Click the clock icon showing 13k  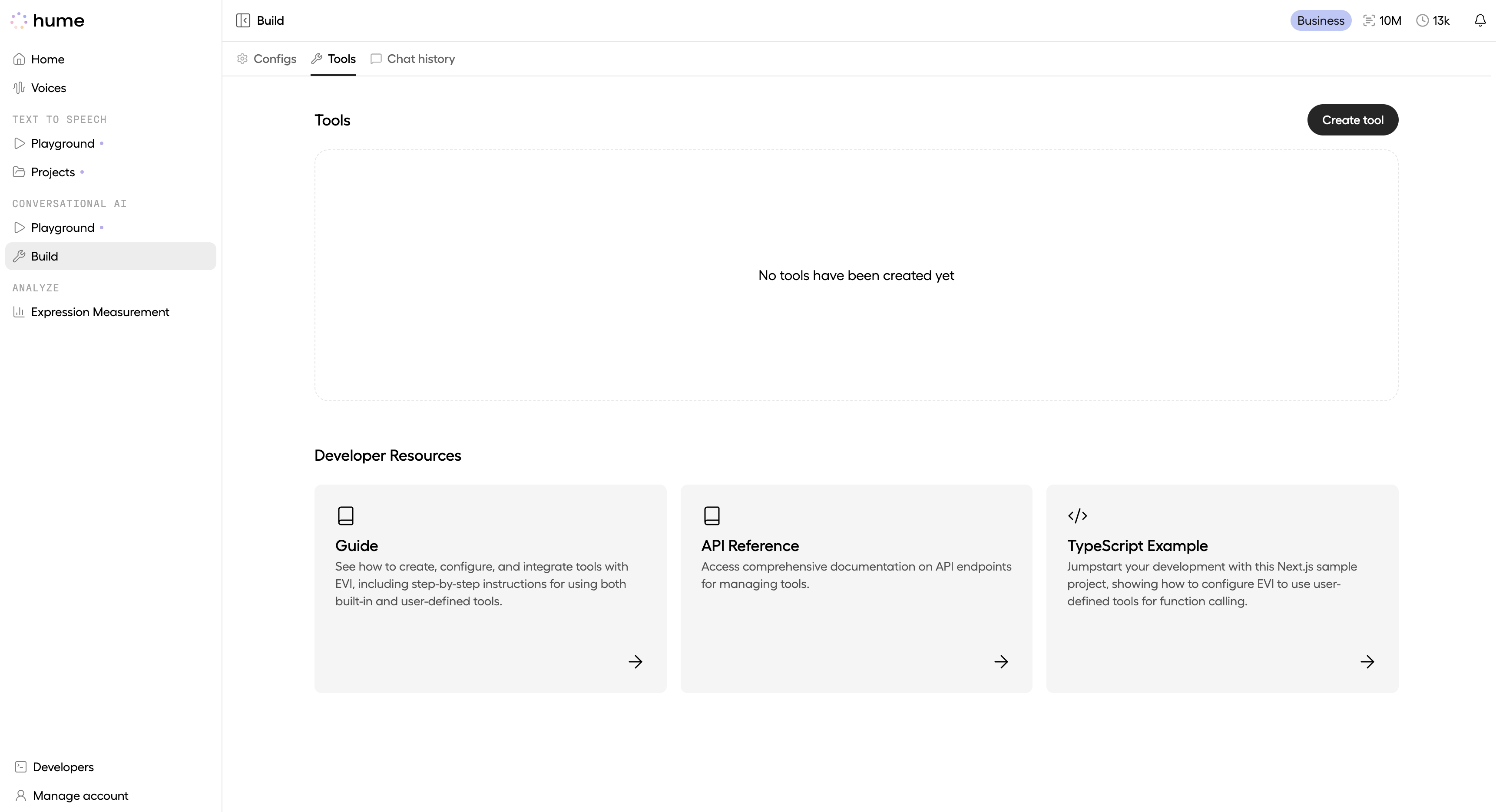[1422, 20]
